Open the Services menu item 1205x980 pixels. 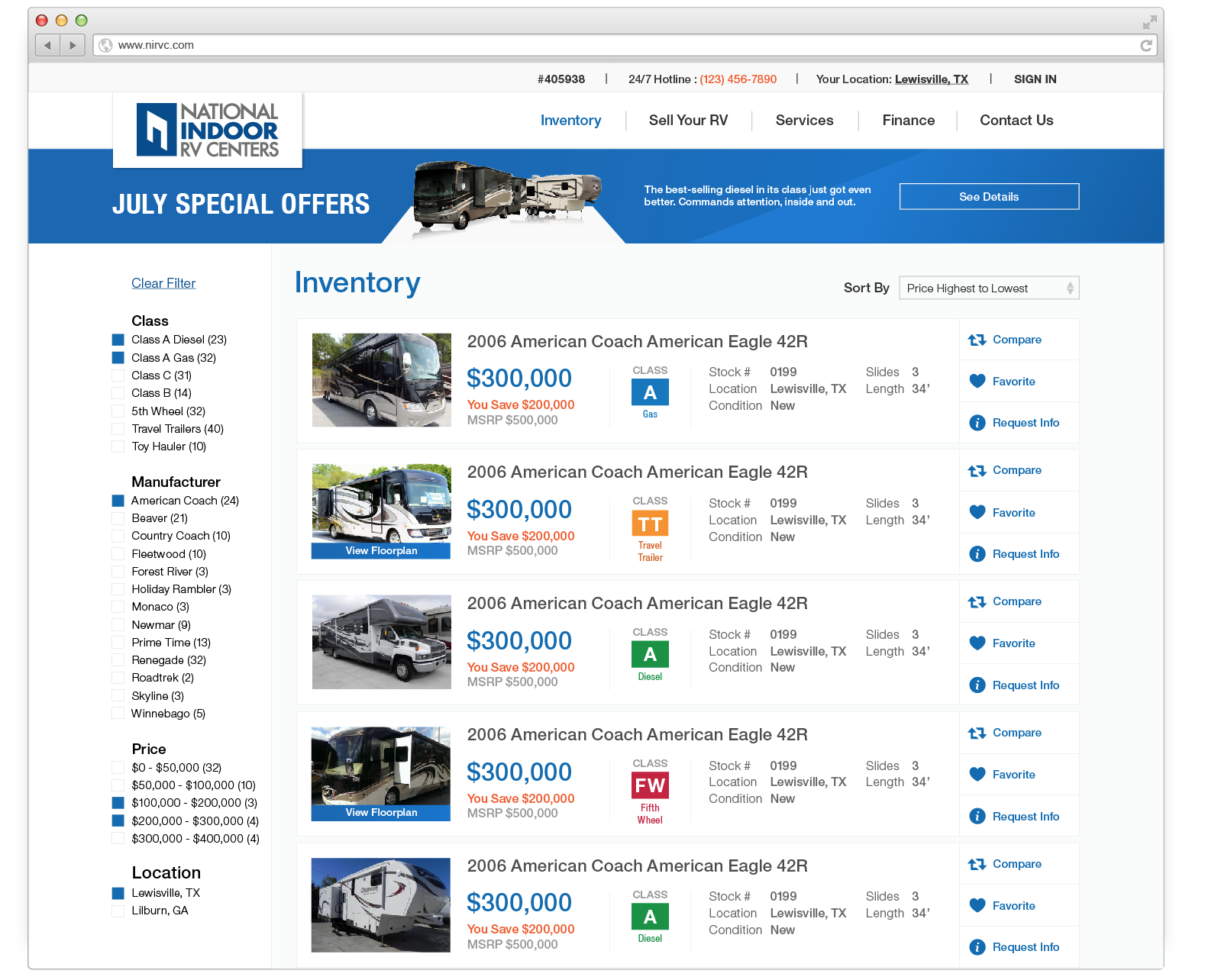pos(804,121)
